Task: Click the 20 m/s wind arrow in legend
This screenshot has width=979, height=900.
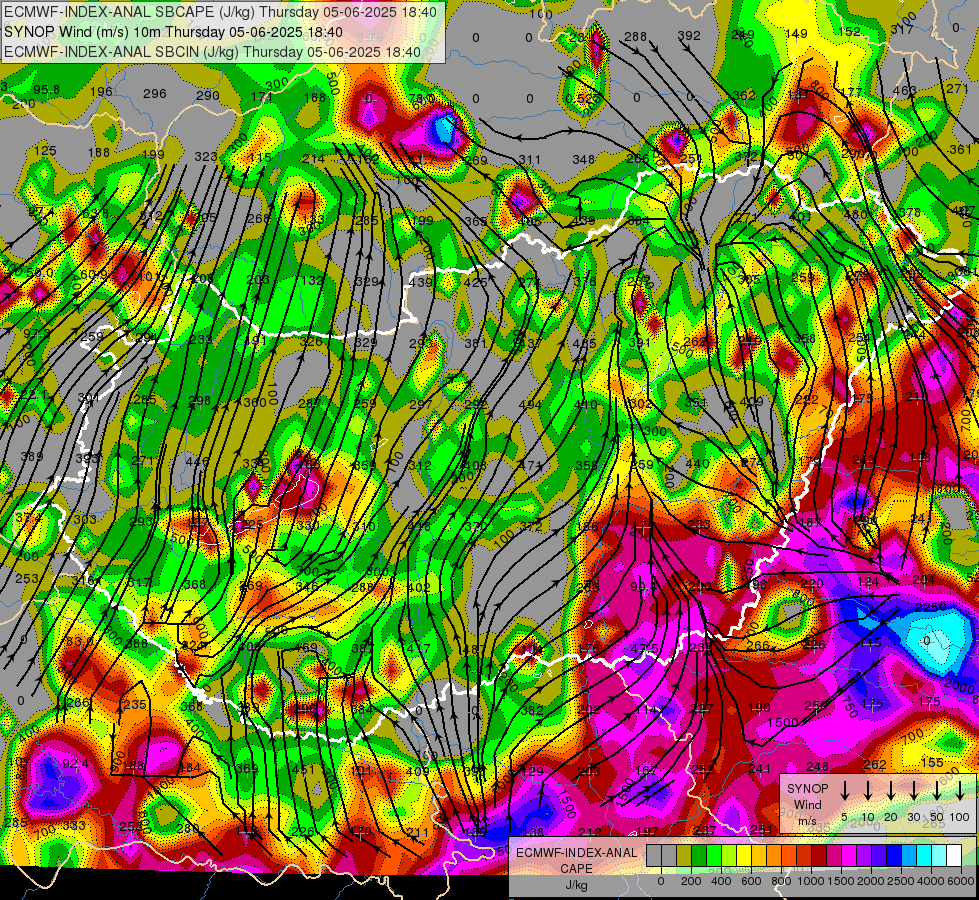Action: 891,790
